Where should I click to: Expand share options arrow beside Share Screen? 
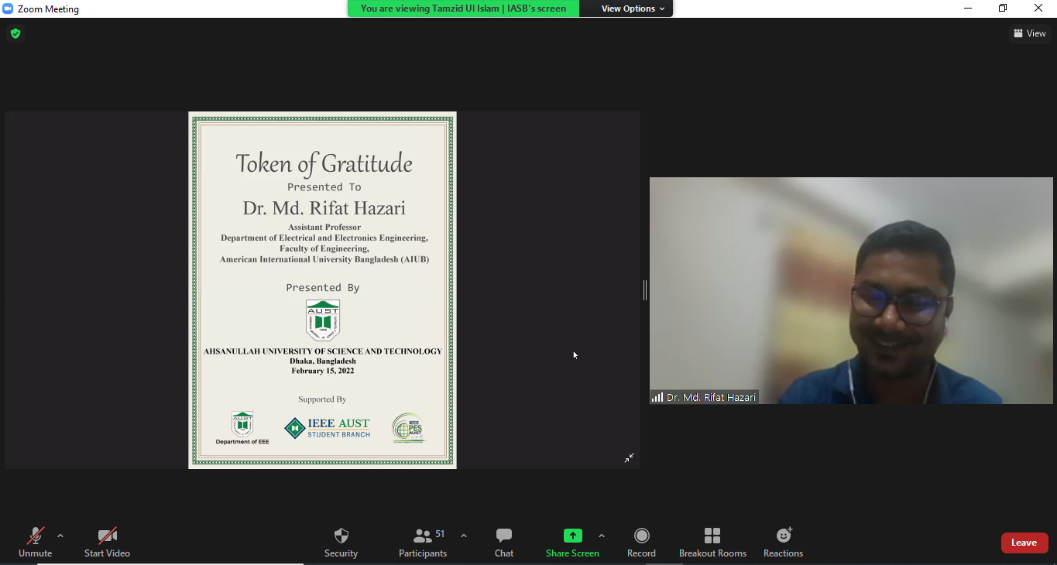pyautogui.click(x=601, y=536)
